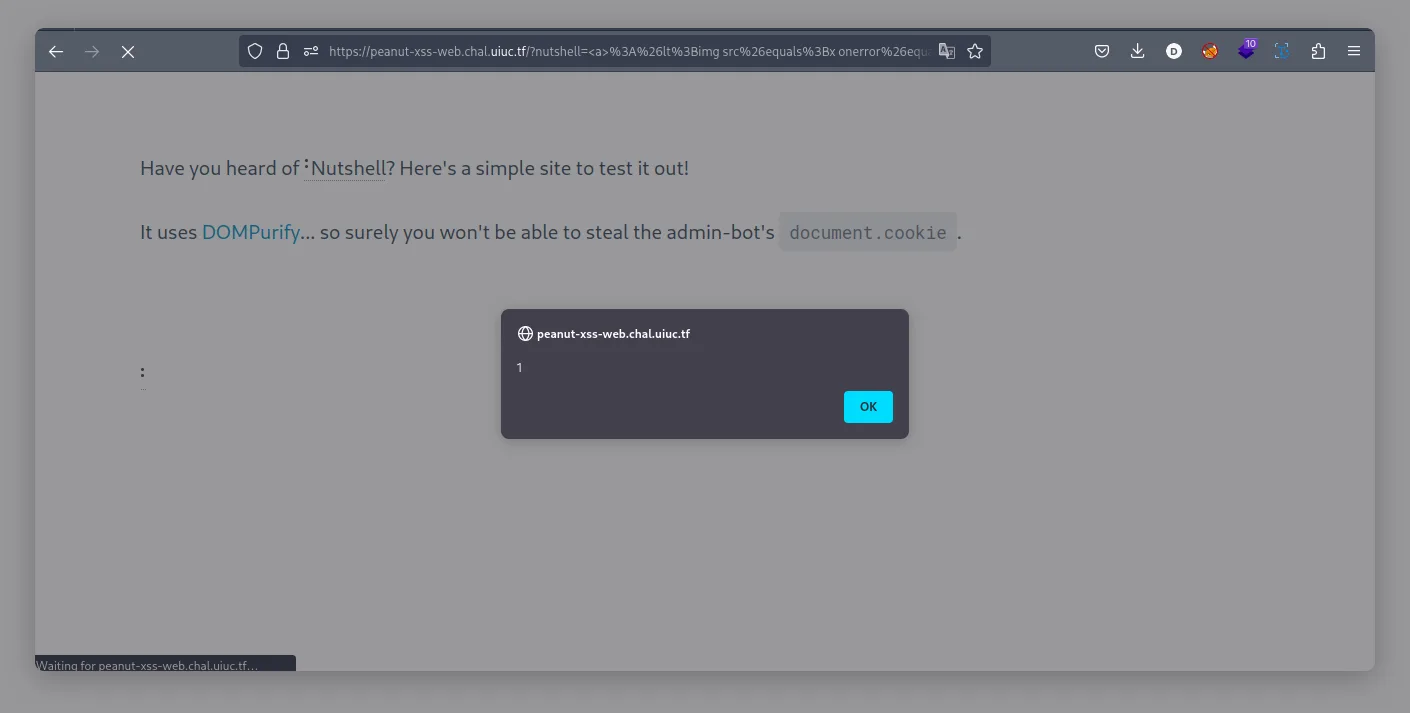The image size is (1410, 713).
Task: Follow the DOMPurify link
Action: 251,233
